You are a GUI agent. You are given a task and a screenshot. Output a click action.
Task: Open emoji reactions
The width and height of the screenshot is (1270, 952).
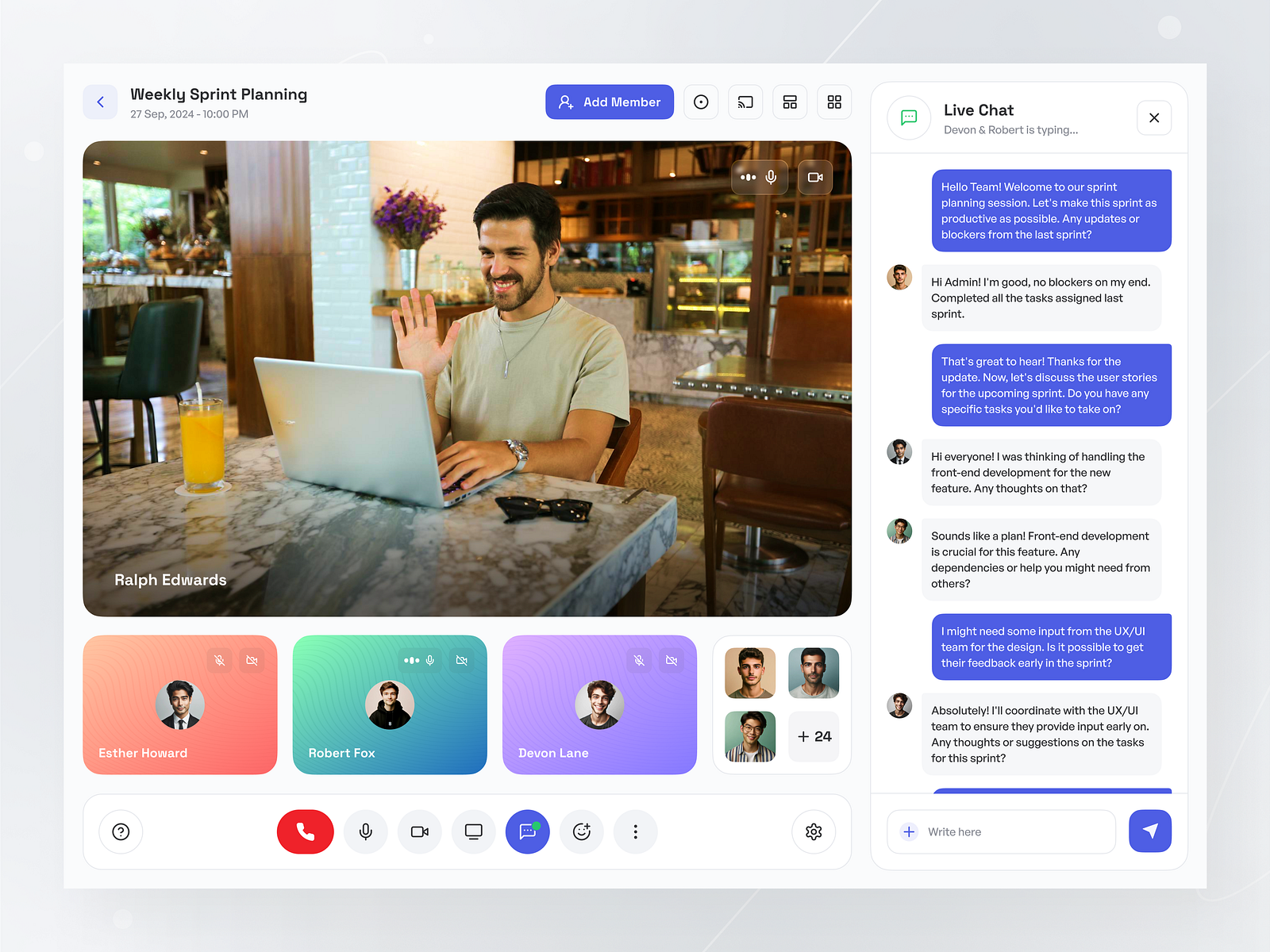581,831
